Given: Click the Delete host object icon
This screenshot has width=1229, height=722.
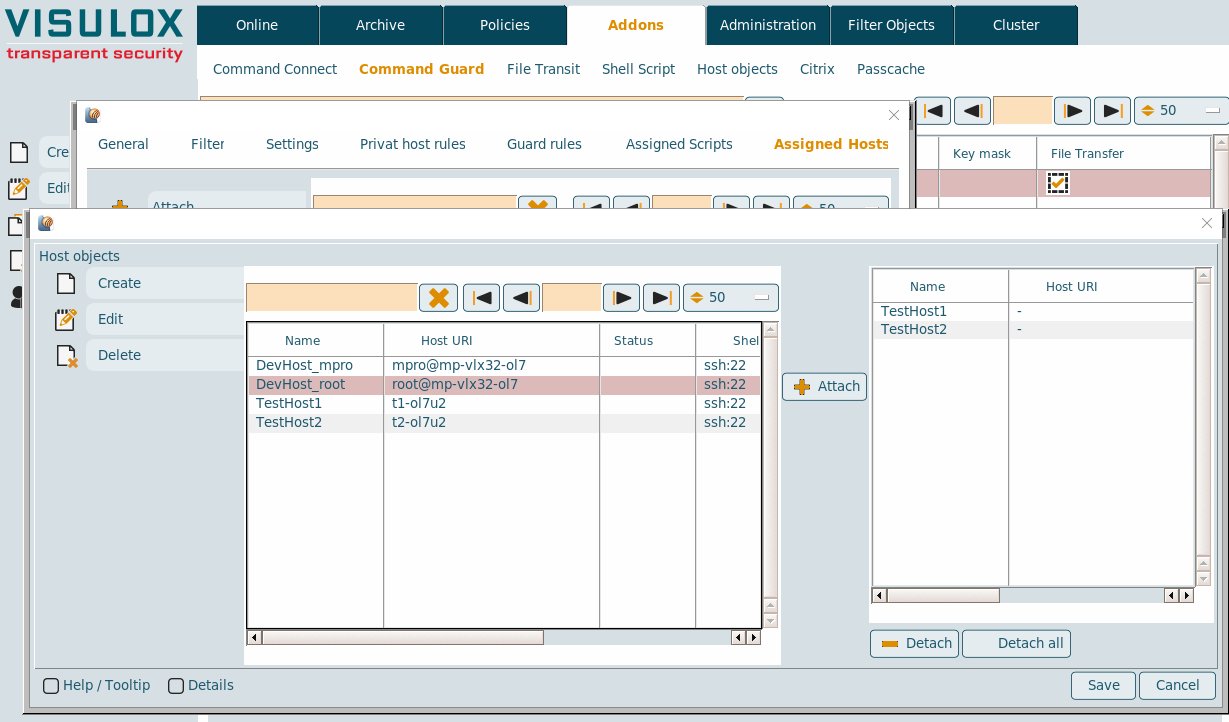Looking at the screenshot, I should pyautogui.click(x=66, y=355).
